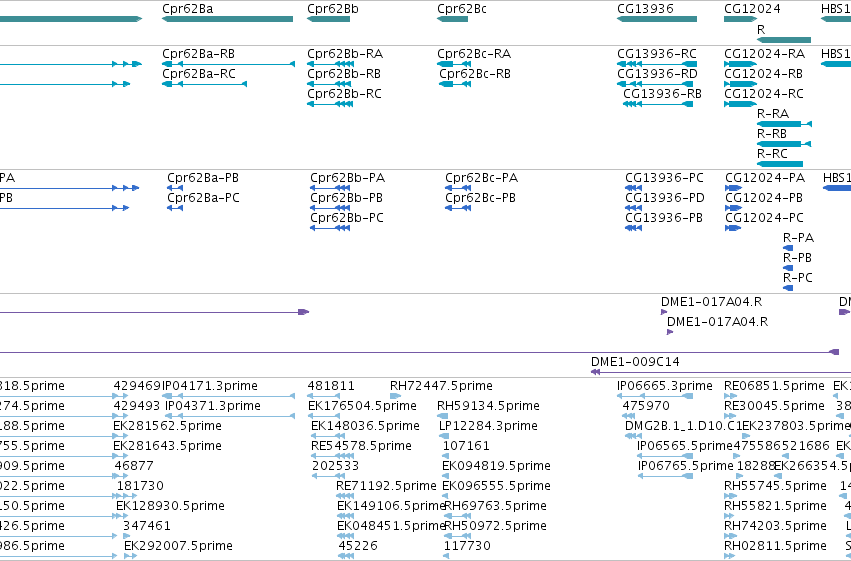The height and width of the screenshot is (561, 851).
Task: Select transcript Cpr62Bc-RB label
Action: coord(475,74)
